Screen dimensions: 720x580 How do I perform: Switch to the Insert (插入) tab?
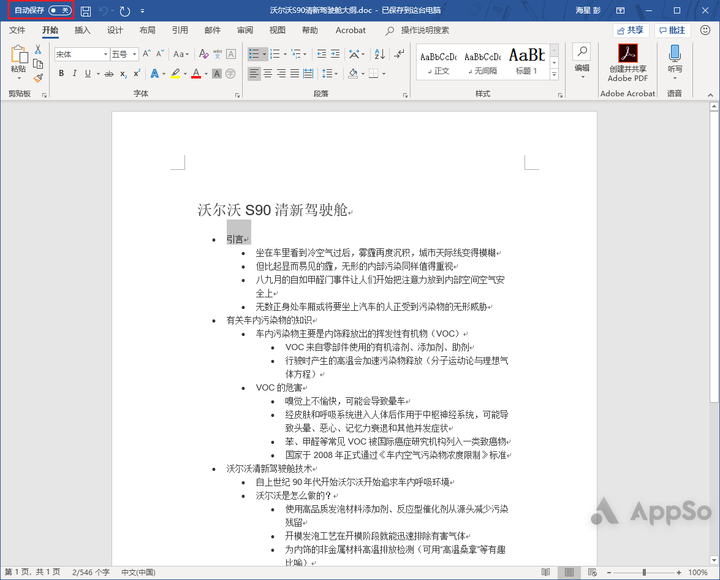point(83,30)
